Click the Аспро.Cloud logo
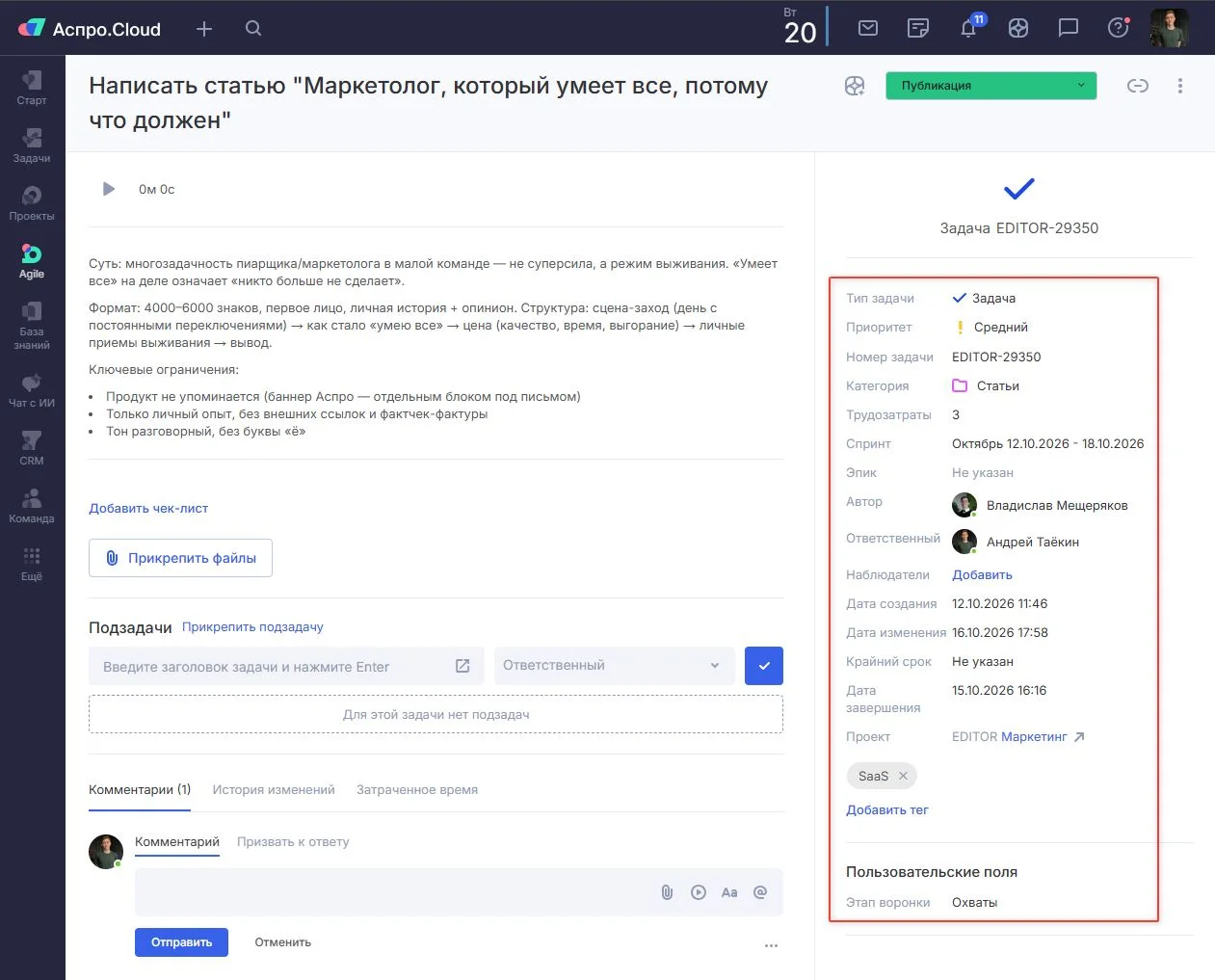The height and width of the screenshot is (980, 1215). click(x=90, y=29)
